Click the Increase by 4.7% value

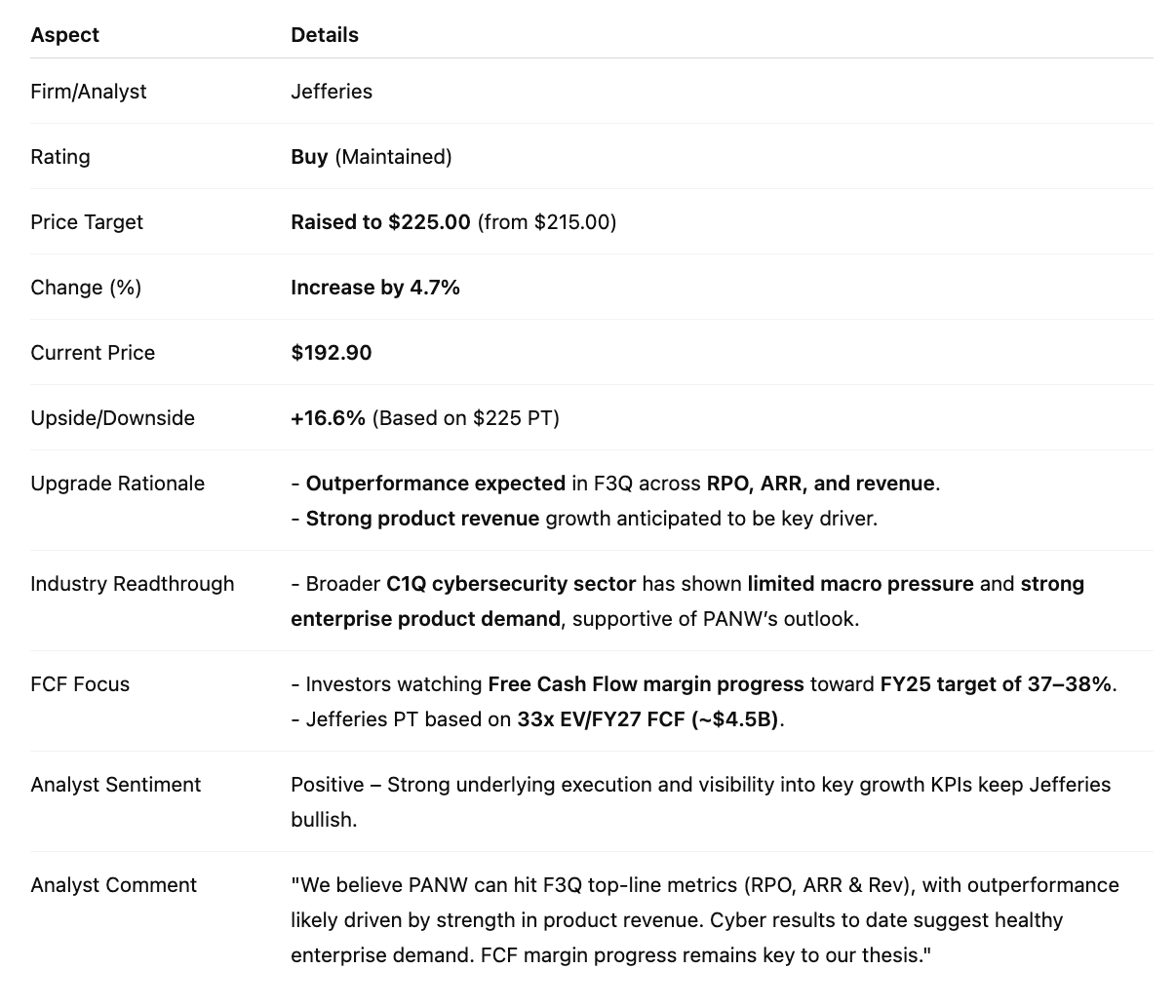pyautogui.click(x=375, y=288)
